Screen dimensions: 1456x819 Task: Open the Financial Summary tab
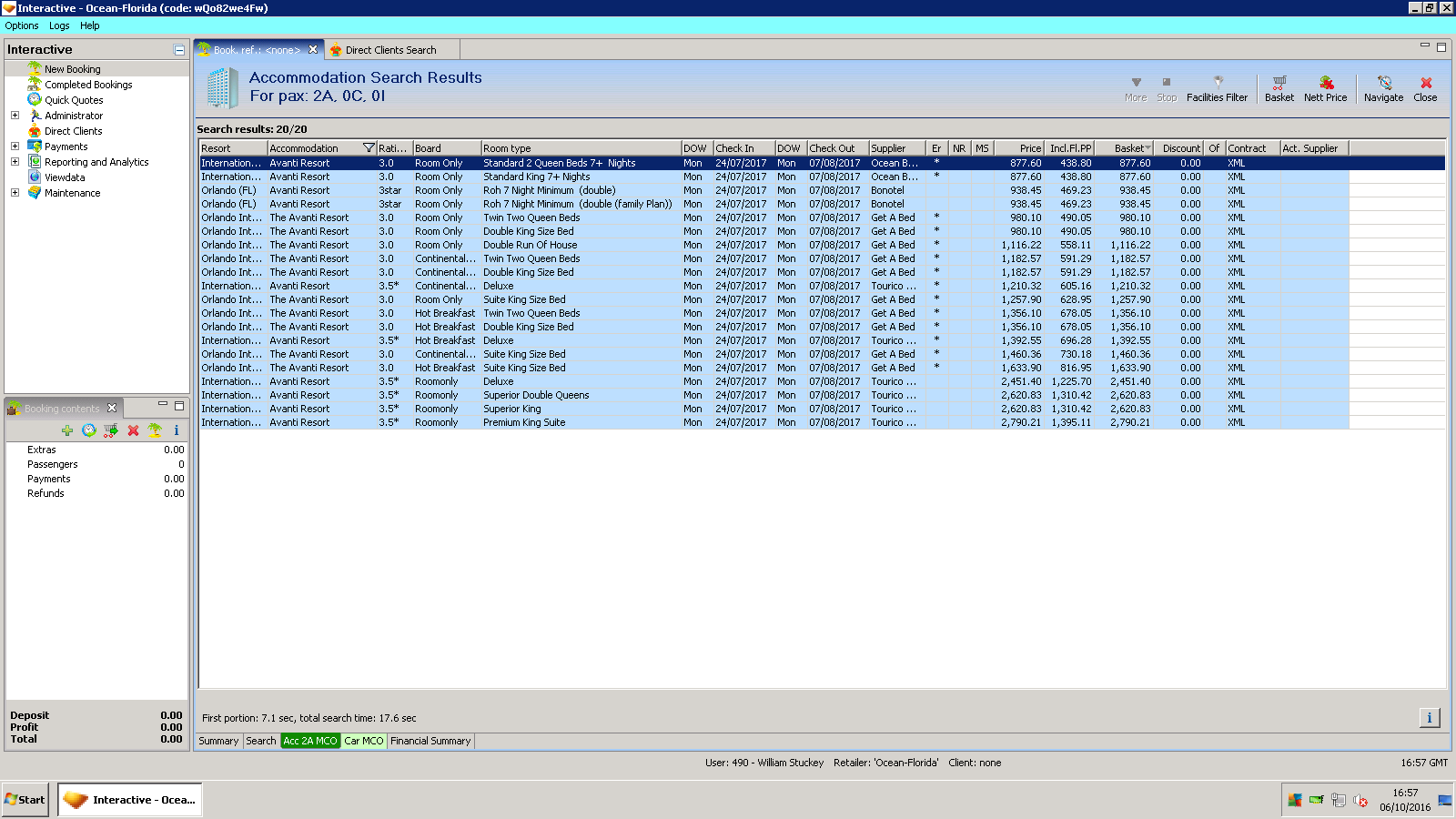click(x=430, y=741)
